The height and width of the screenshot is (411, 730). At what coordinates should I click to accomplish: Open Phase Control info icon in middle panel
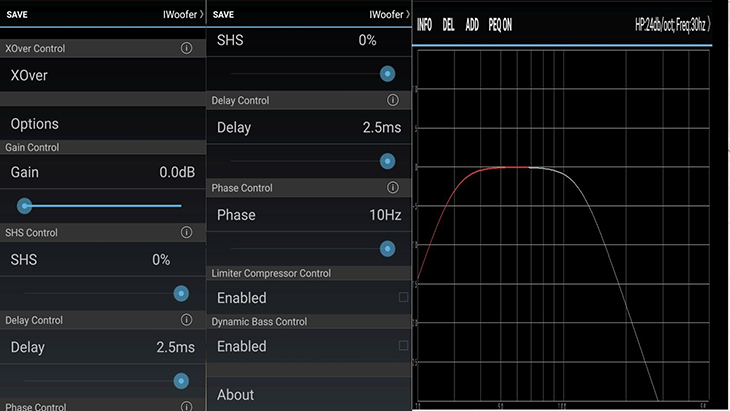coord(392,188)
